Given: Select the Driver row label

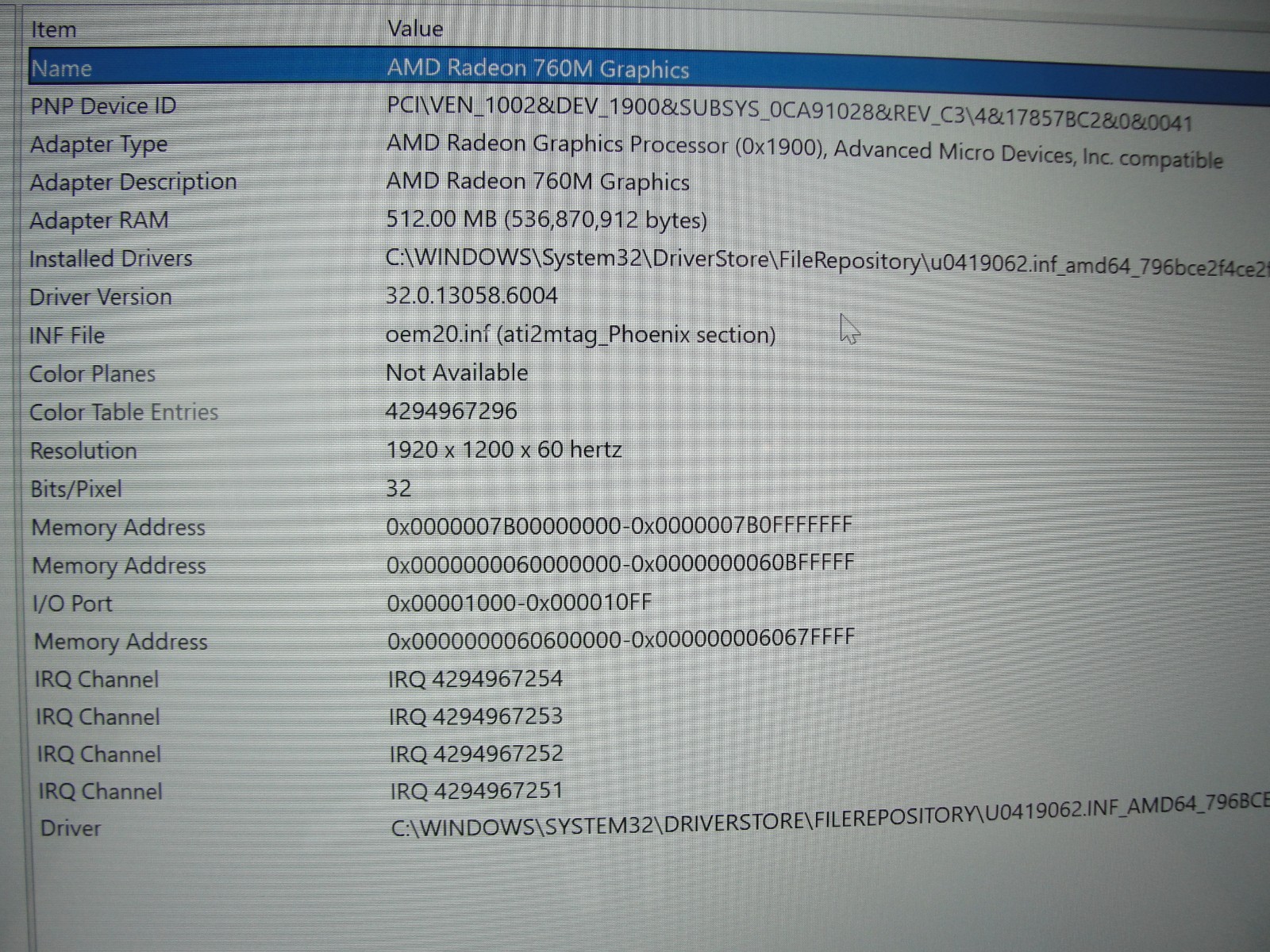Looking at the screenshot, I should 71,828.
